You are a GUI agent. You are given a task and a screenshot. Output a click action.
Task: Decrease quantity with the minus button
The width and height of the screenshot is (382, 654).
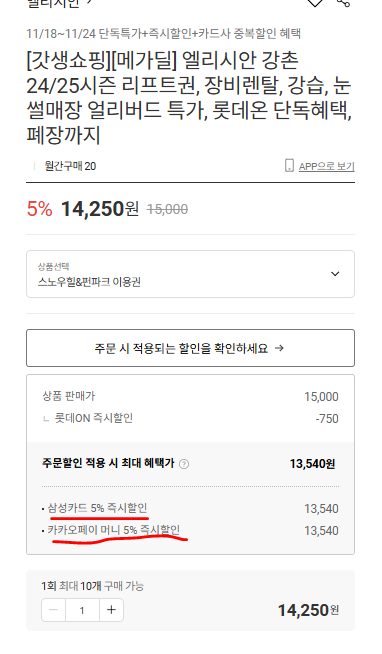pyautogui.click(x=53, y=610)
